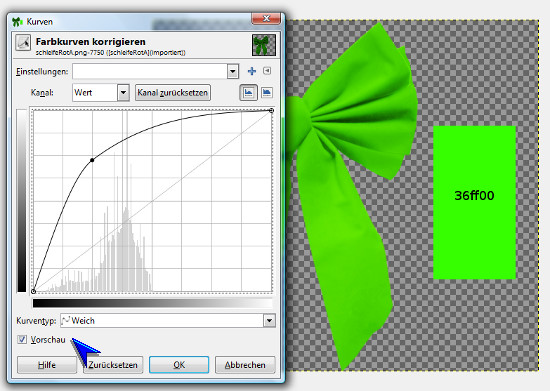Click the bow icon in the Kurven title bar
The image size is (550, 391).
point(17,22)
